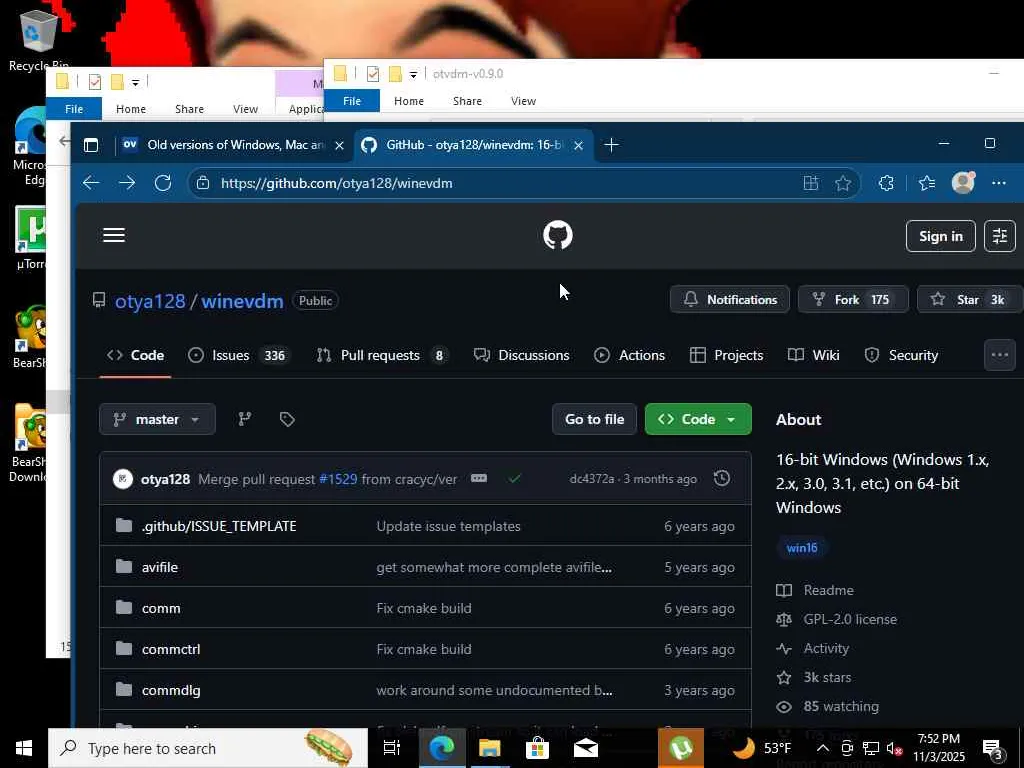1024x768 pixels.
Task: Open the Projects tab
Action: point(726,355)
